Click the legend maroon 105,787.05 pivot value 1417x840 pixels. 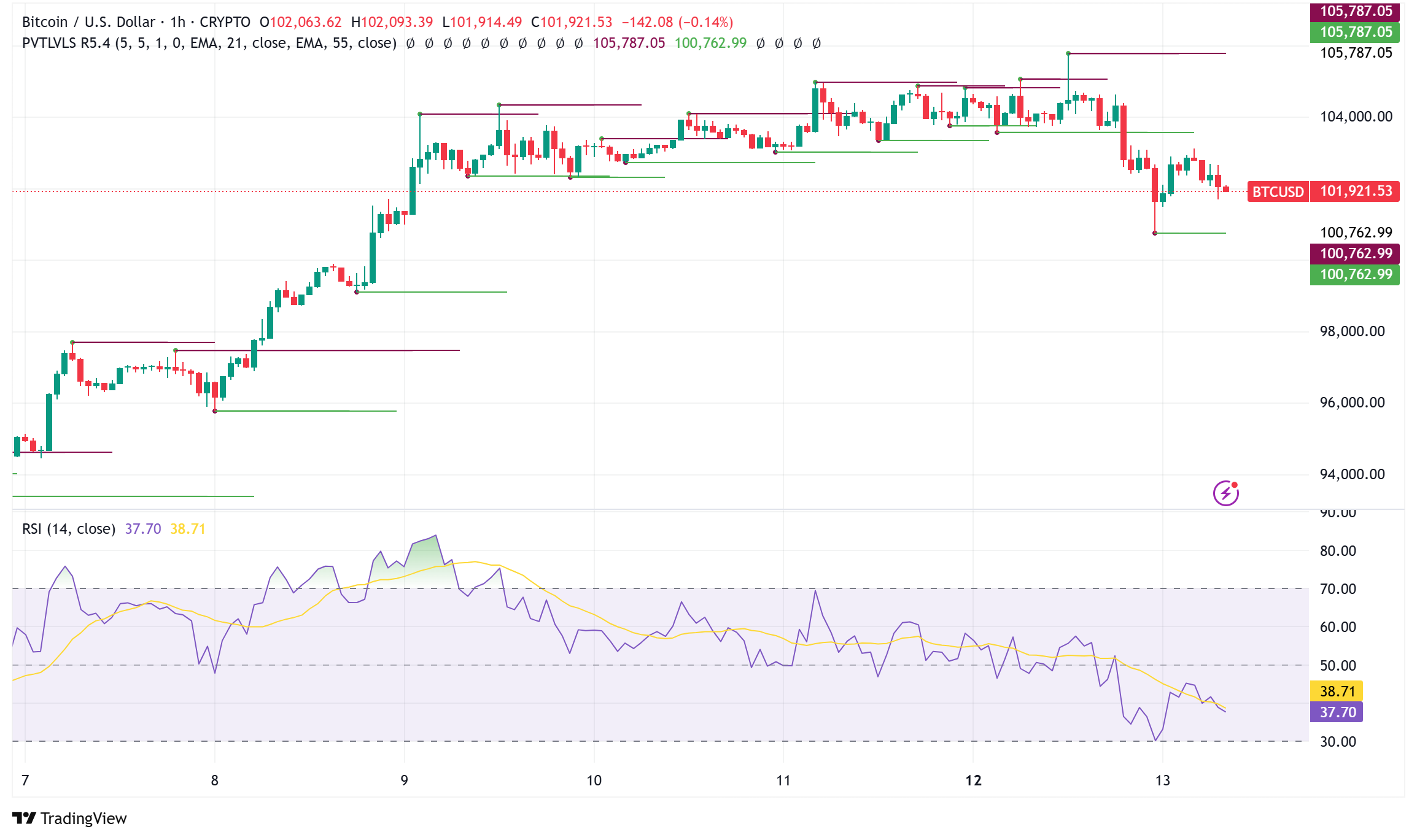point(629,43)
